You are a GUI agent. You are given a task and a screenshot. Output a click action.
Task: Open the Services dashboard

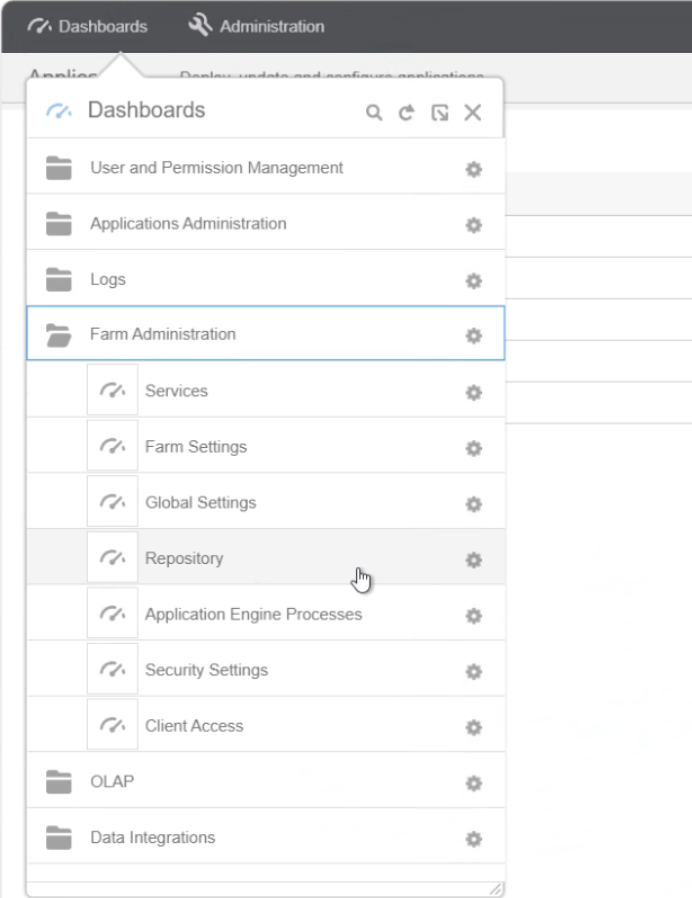(266, 390)
